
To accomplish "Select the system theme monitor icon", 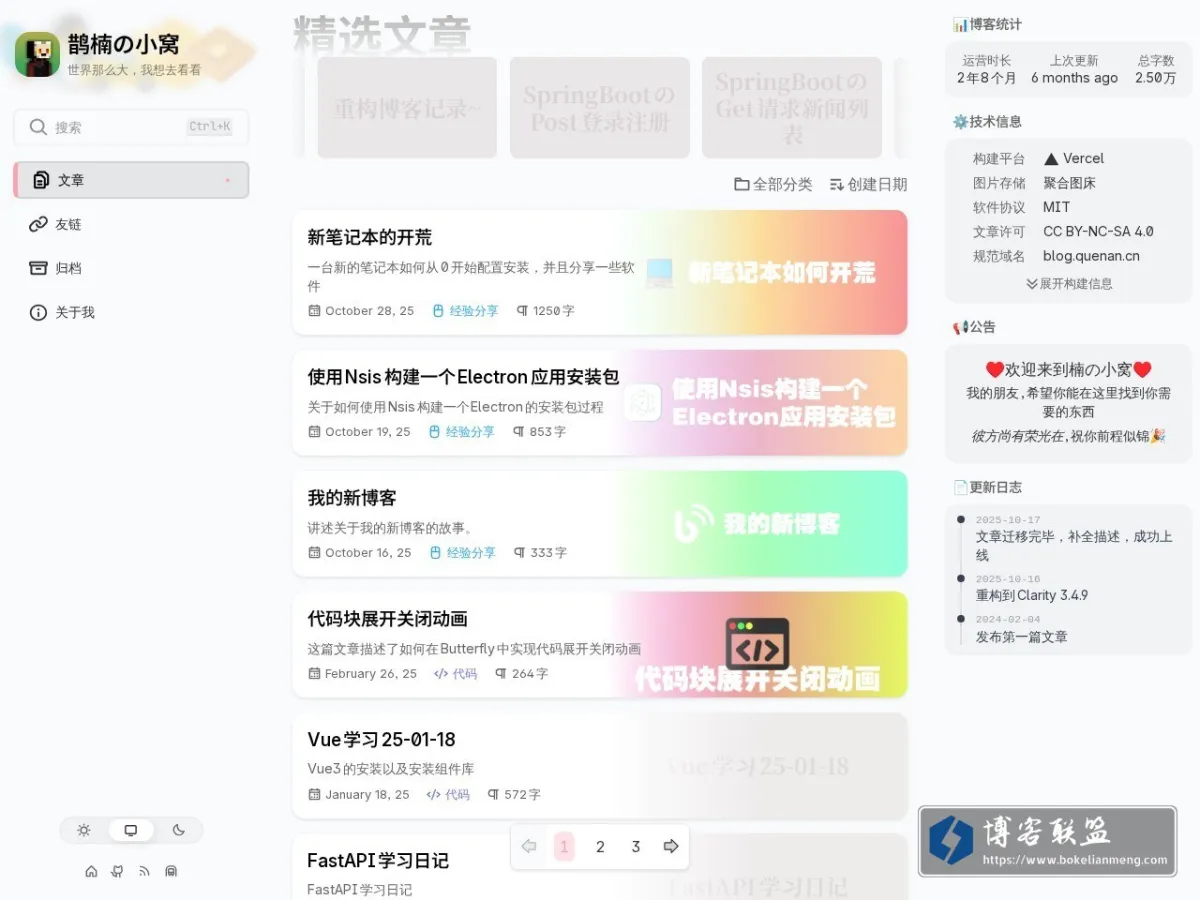I will (131, 830).
